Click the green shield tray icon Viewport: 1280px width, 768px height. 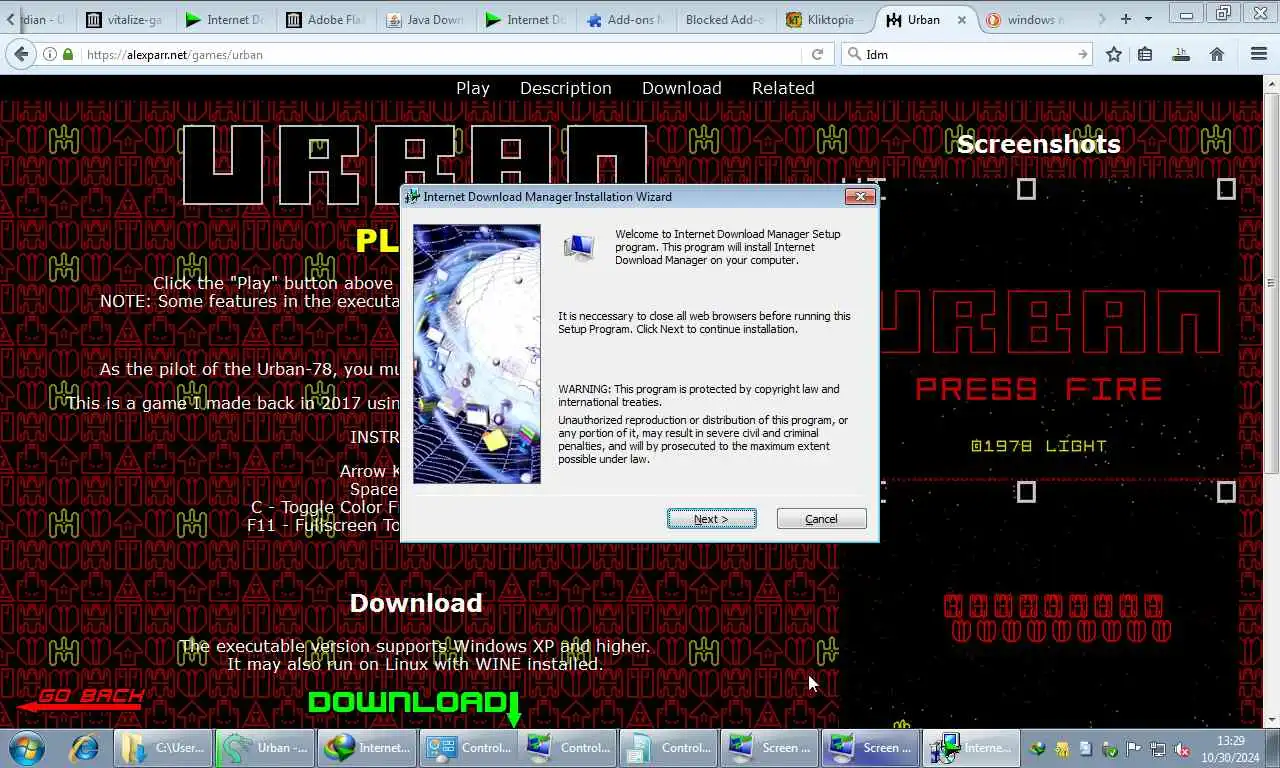point(1109,749)
